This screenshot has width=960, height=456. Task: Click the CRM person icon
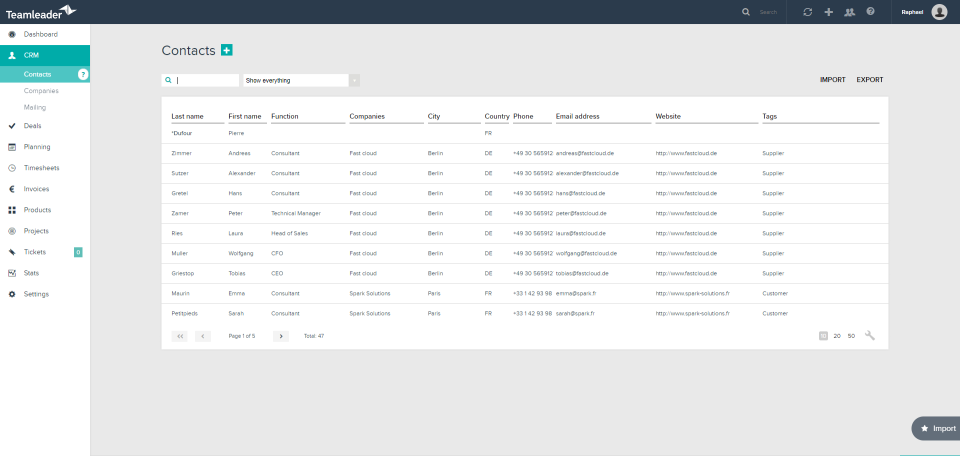12,55
